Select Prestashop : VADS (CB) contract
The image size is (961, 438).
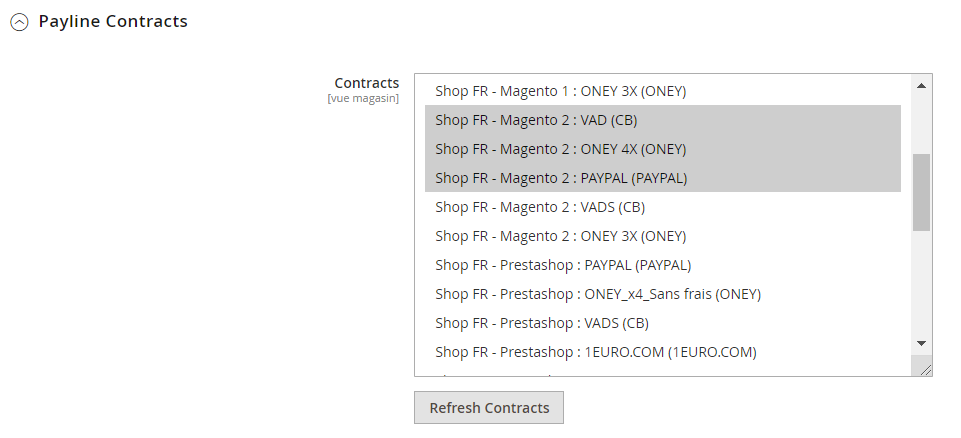(542, 323)
